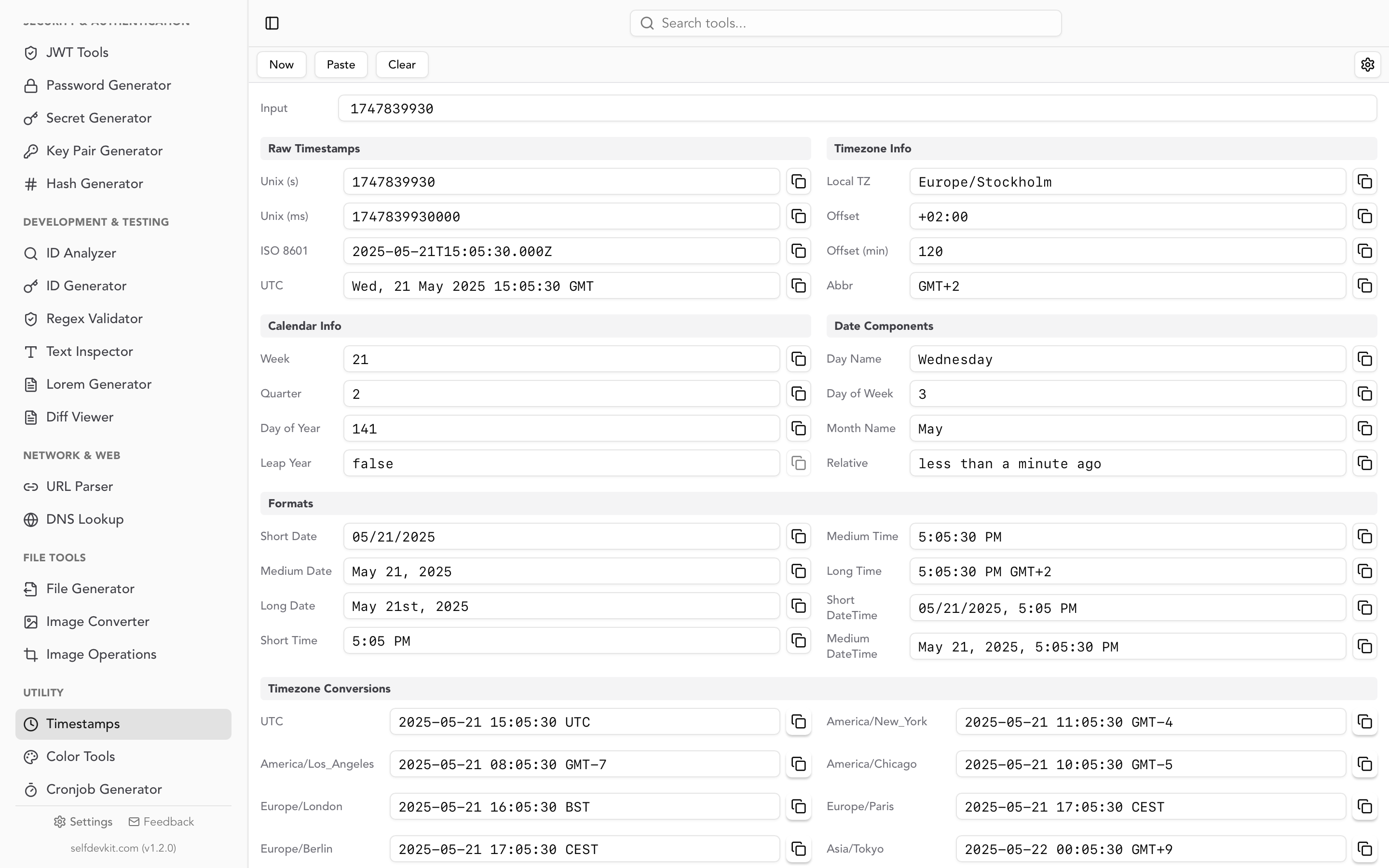Copy the Day Name value
This screenshot has width=1389, height=868.
(1364, 359)
